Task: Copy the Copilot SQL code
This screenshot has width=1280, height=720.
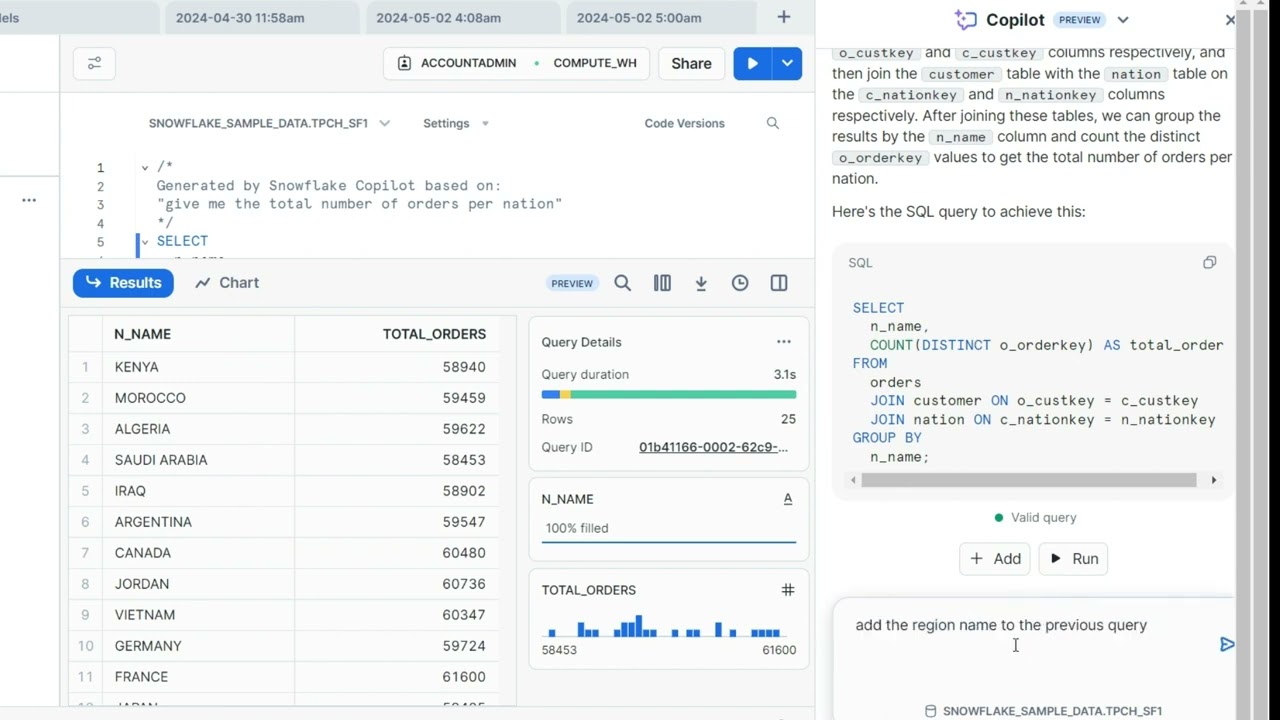Action: [1209, 262]
